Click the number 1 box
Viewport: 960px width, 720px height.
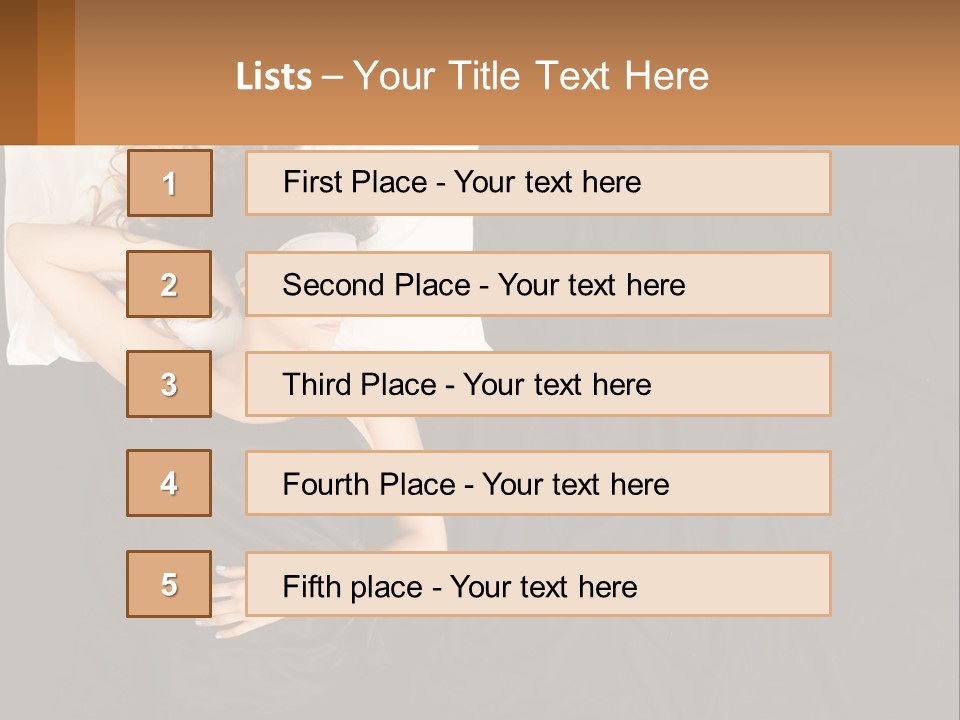[169, 183]
